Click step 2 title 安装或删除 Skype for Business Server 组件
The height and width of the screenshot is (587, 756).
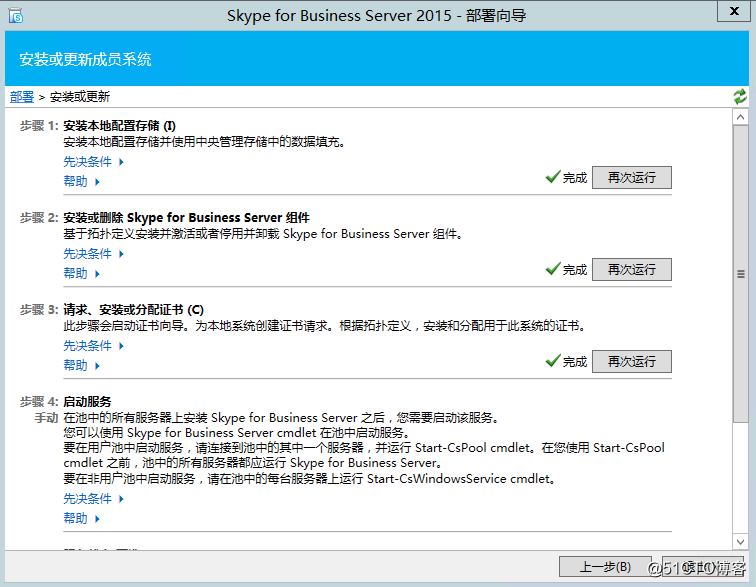pyautogui.click(x=187, y=218)
